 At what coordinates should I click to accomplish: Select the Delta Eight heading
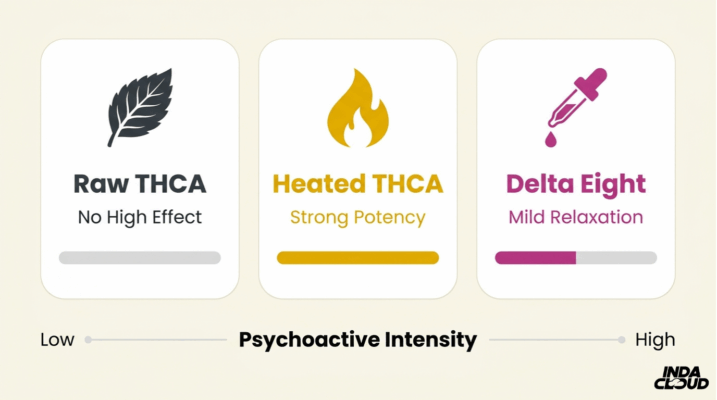(x=576, y=185)
